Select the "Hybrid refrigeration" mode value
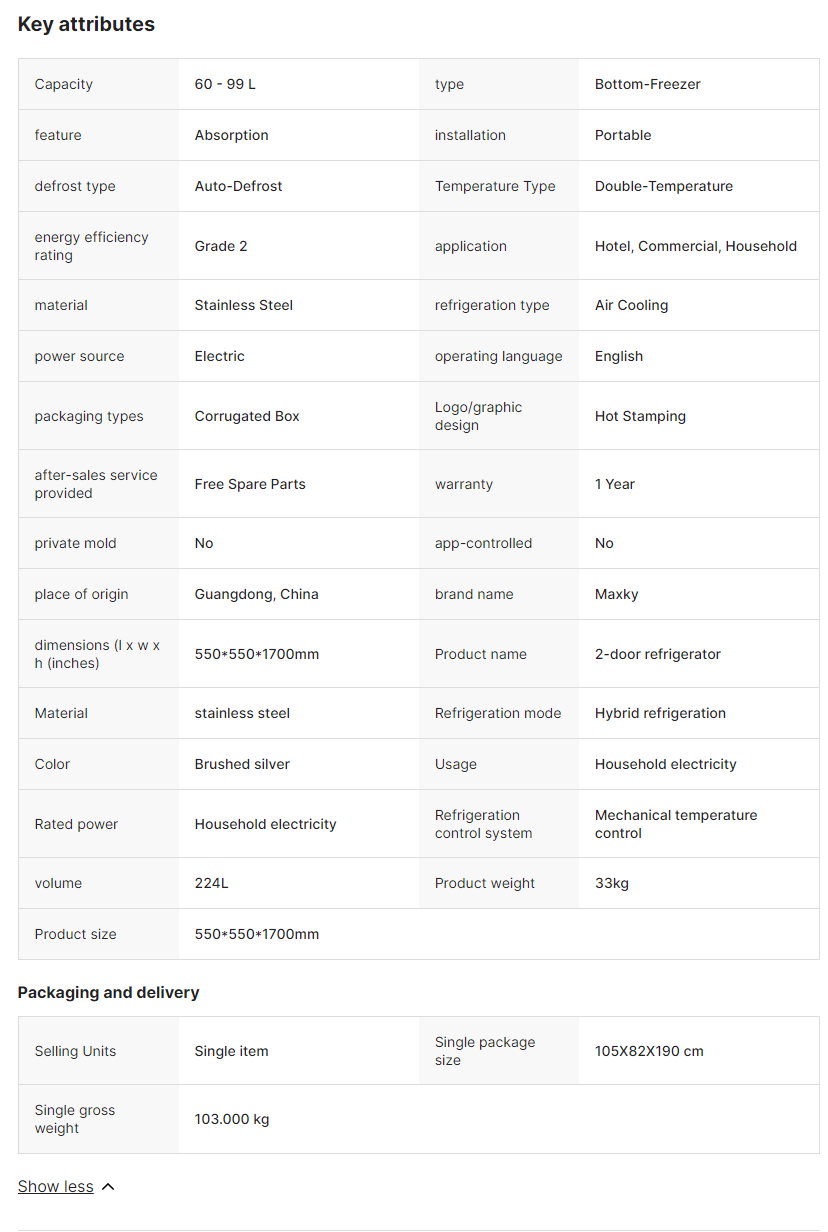The width and height of the screenshot is (828, 1232). click(x=660, y=713)
